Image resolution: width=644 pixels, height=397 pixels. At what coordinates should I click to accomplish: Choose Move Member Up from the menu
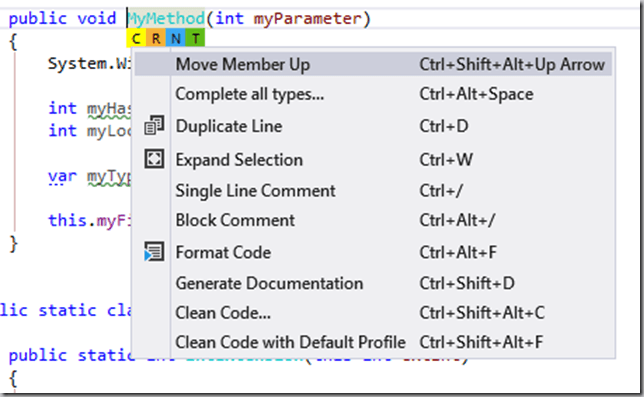373,64
